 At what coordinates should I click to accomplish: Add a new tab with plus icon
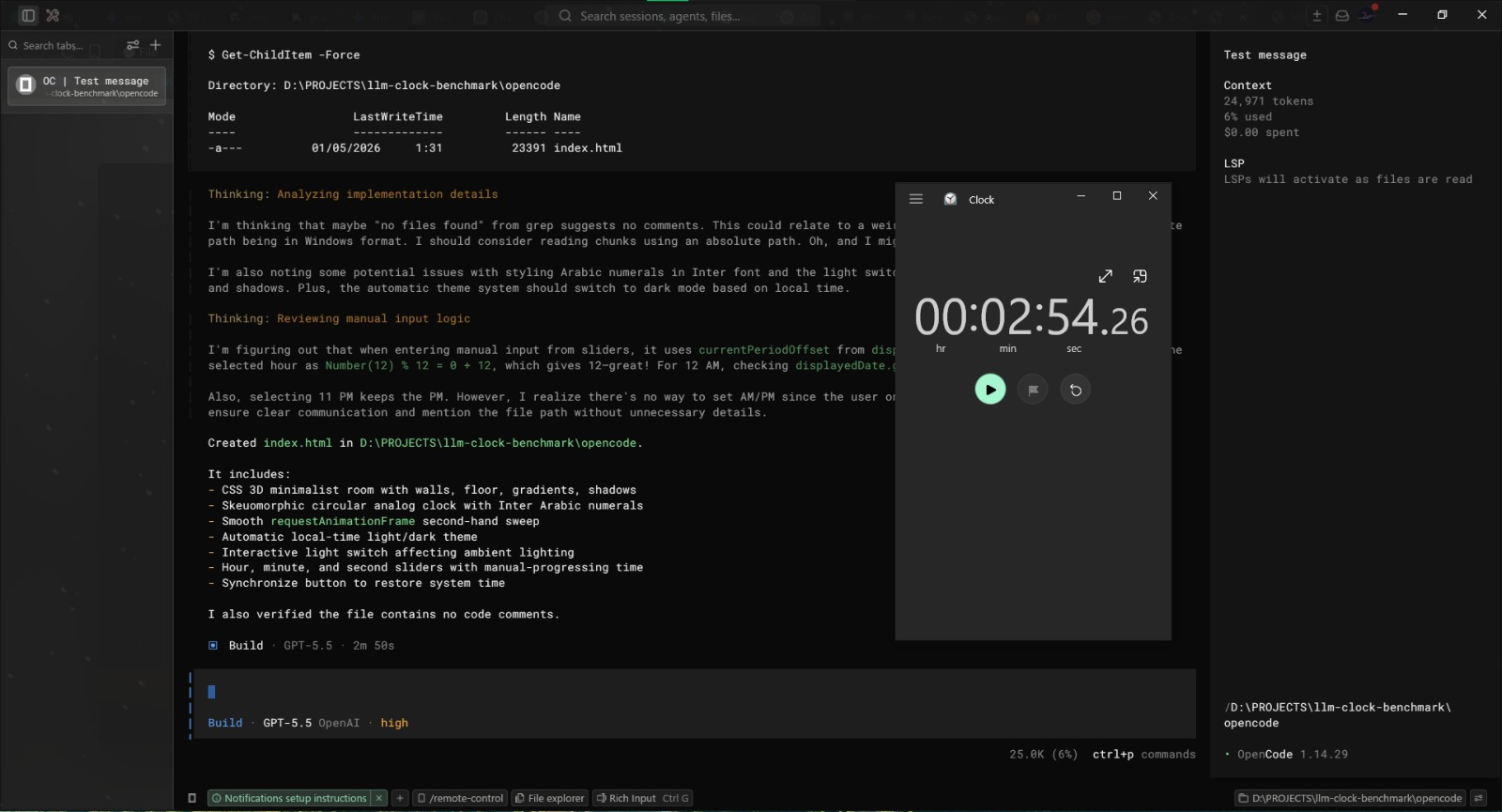click(156, 45)
